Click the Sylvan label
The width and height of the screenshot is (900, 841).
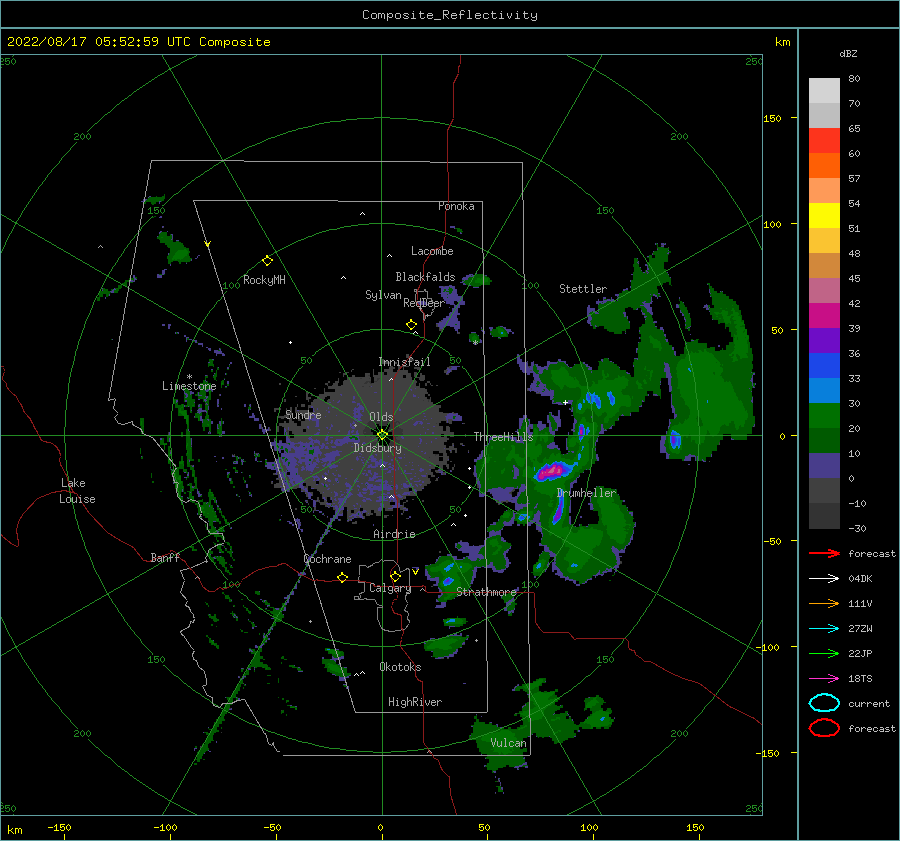click(x=383, y=295)
